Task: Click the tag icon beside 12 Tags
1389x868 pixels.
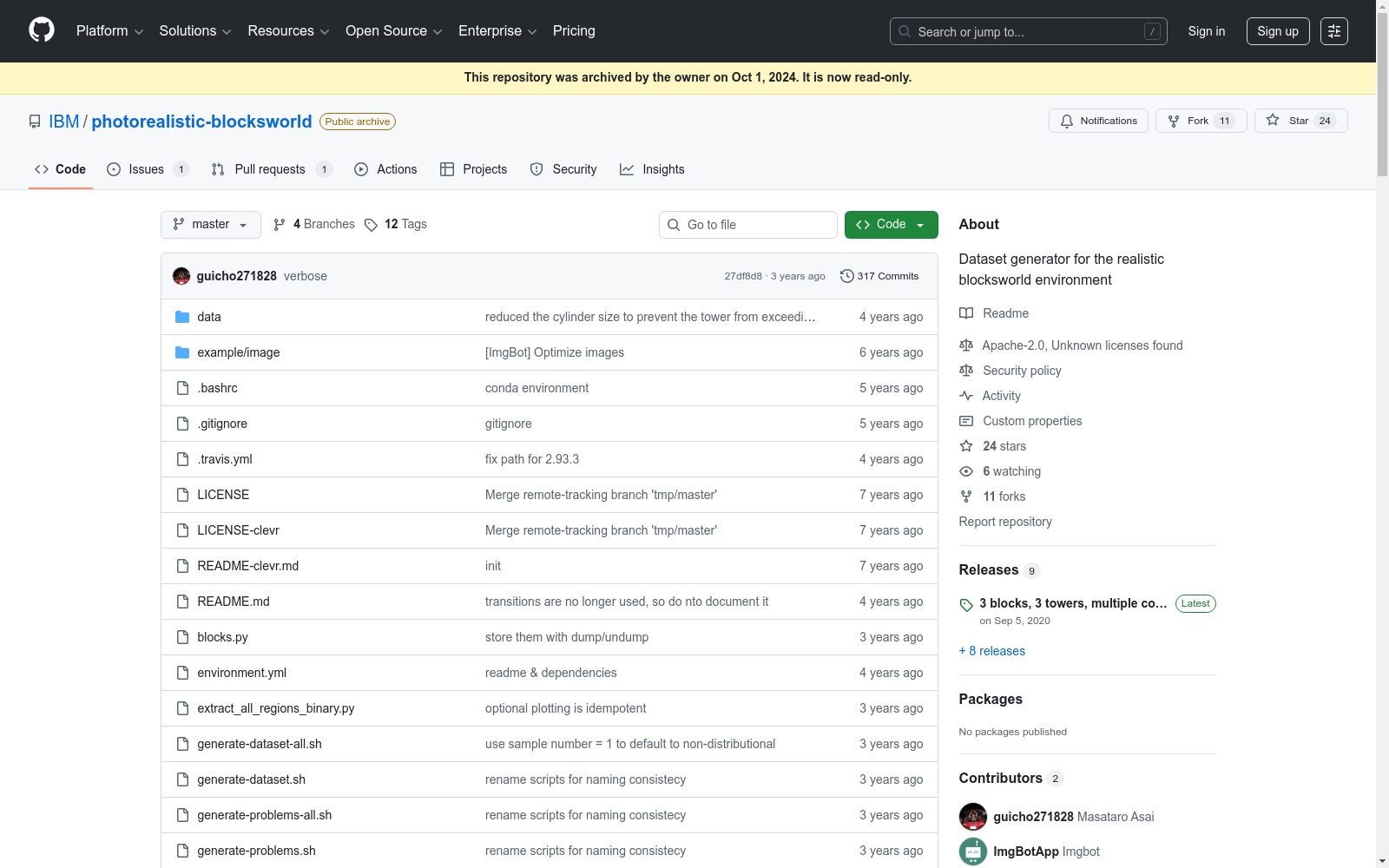Action: (371, 225)
